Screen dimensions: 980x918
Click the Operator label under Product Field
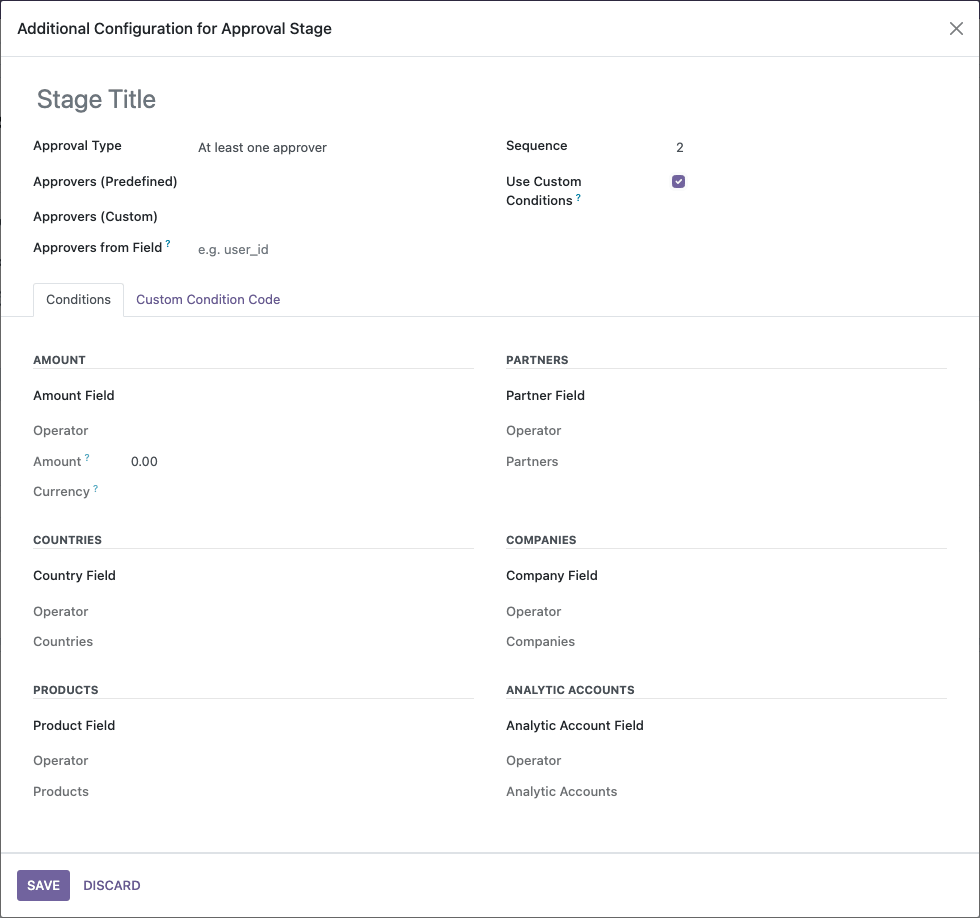tap(61, 761)
